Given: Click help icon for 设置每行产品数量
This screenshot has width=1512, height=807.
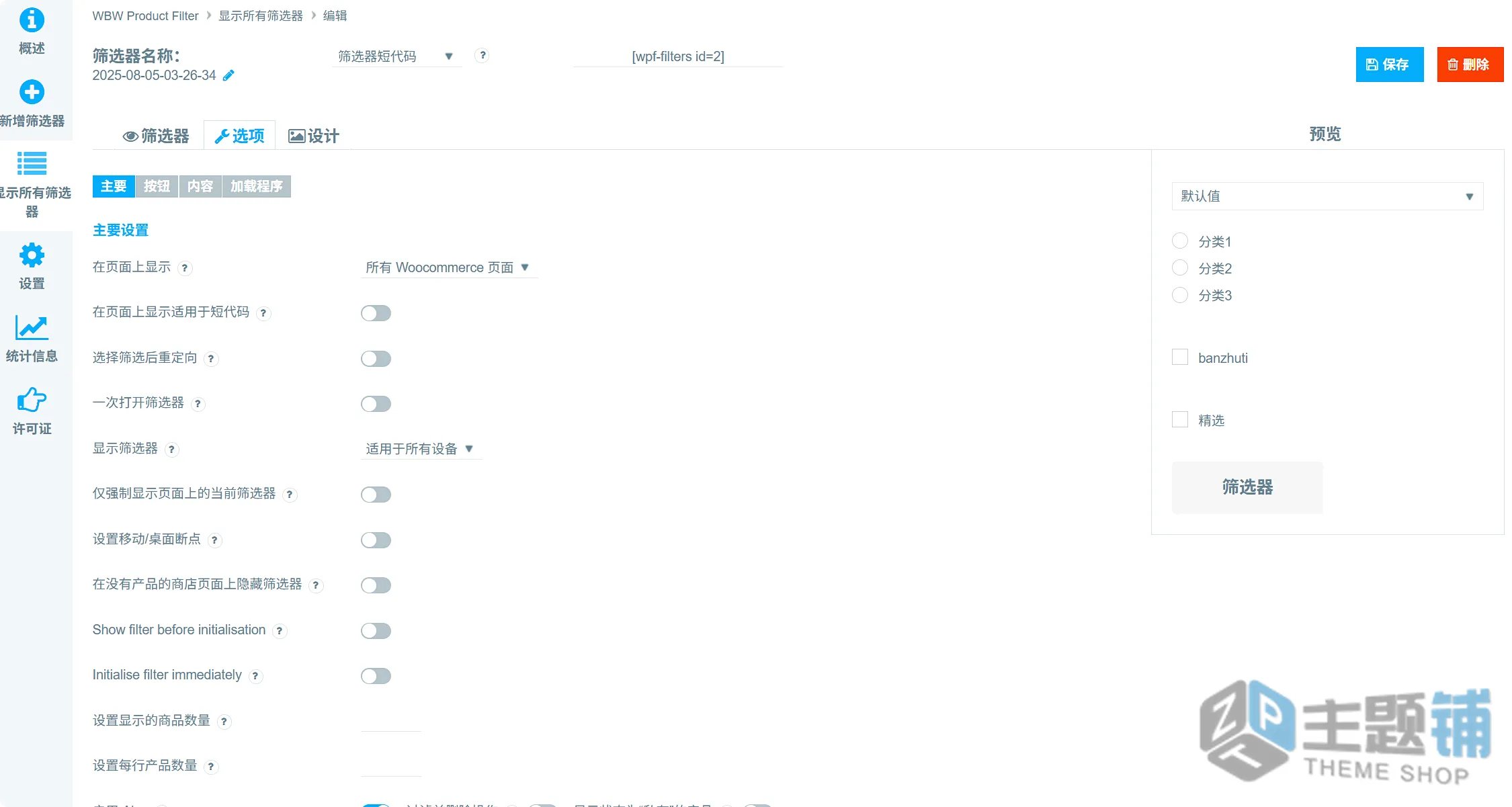Looking at the screenshot, I should (211, 767).
